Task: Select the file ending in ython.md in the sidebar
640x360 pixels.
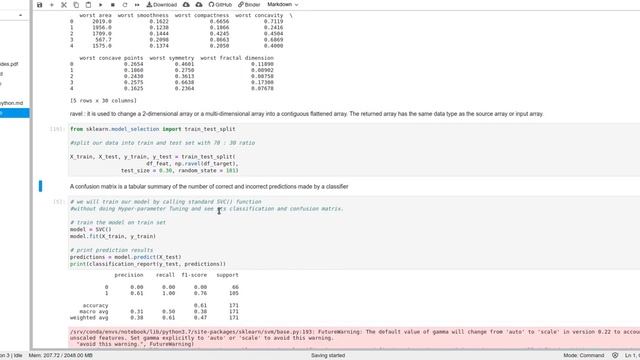Action: pyautogui.click(x=11, y=103)
